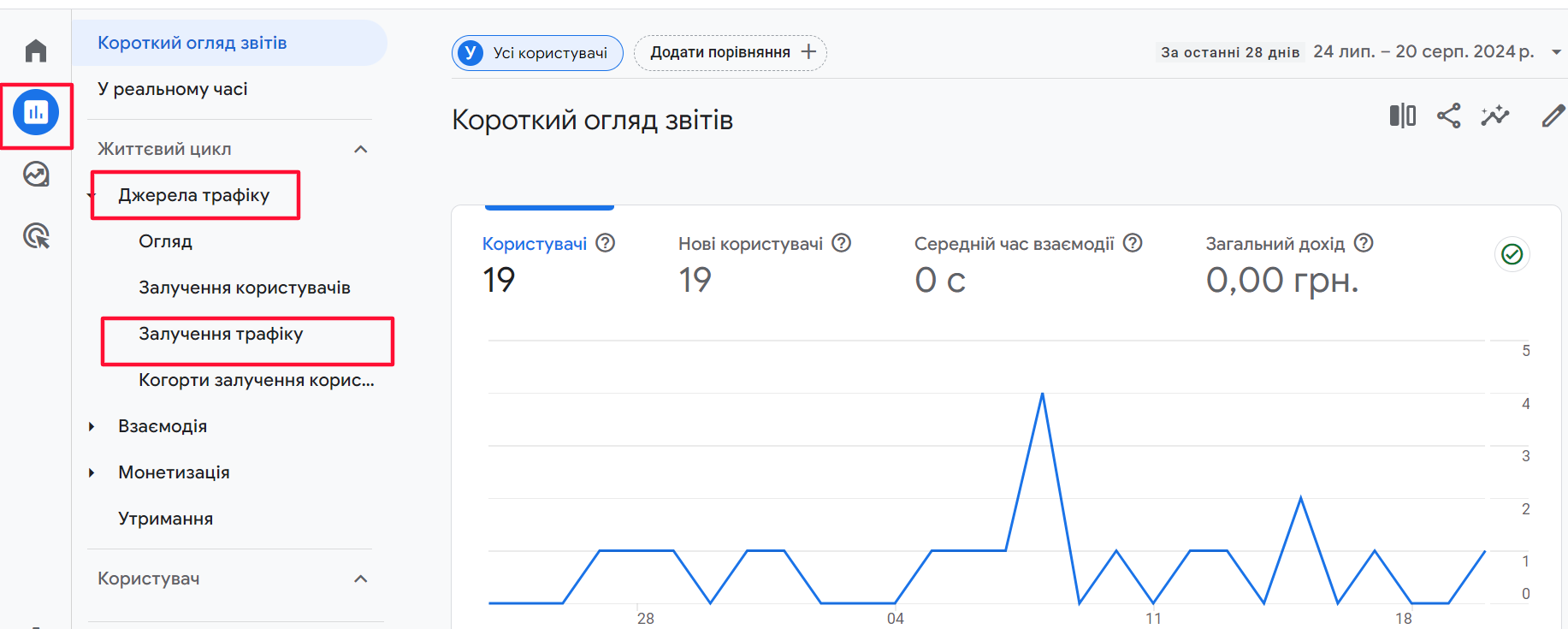
Task: Click the page title Короткий огляд звітів
Action: click(592, 120)
